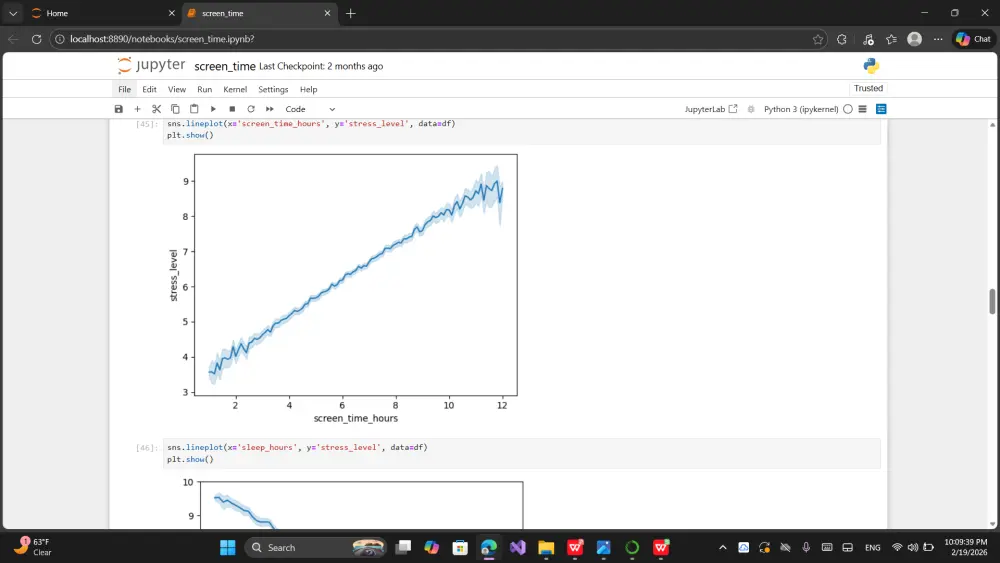Click the taskbar Search box

pos(316,547)
